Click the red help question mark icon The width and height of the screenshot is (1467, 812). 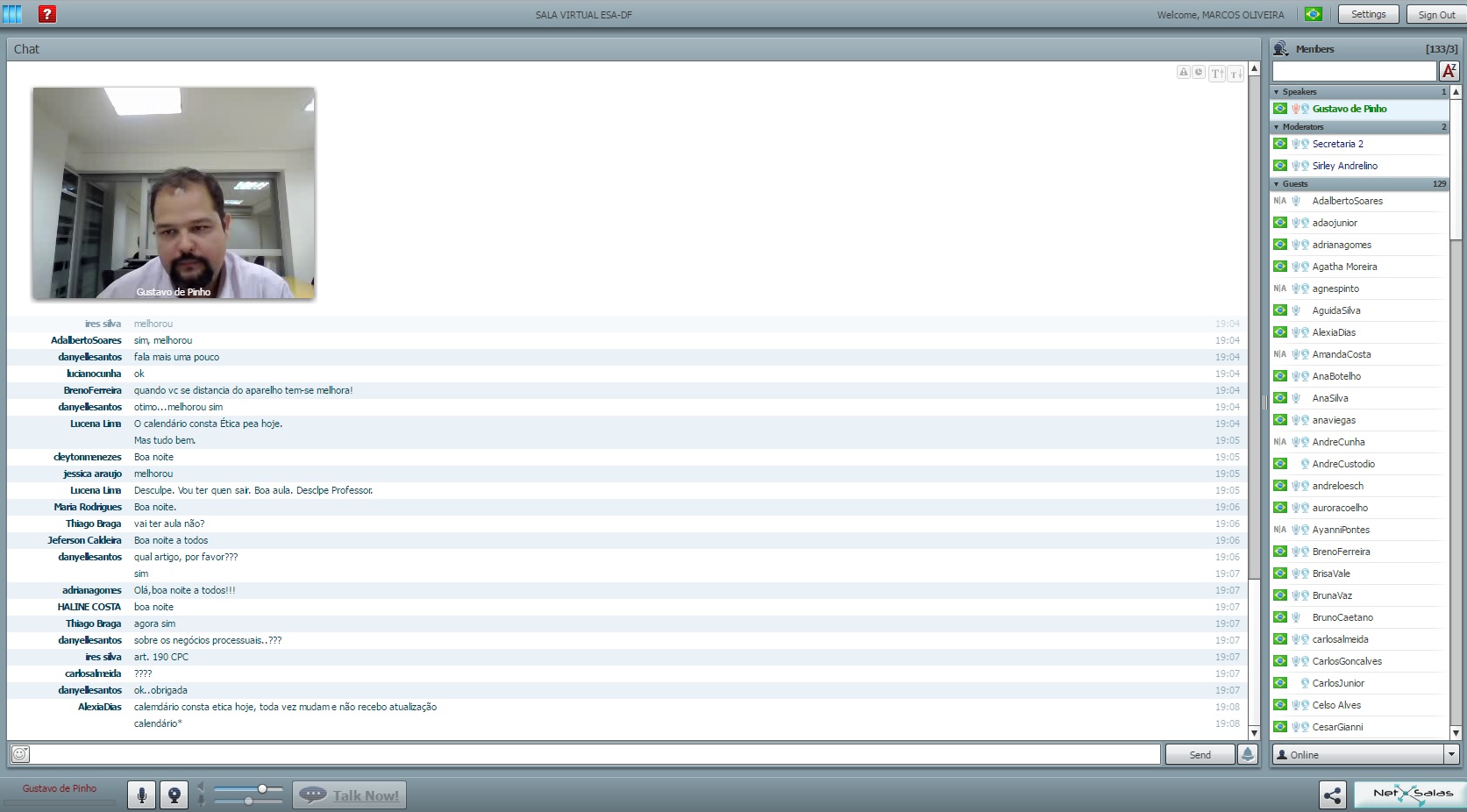(x=47, y=14)
